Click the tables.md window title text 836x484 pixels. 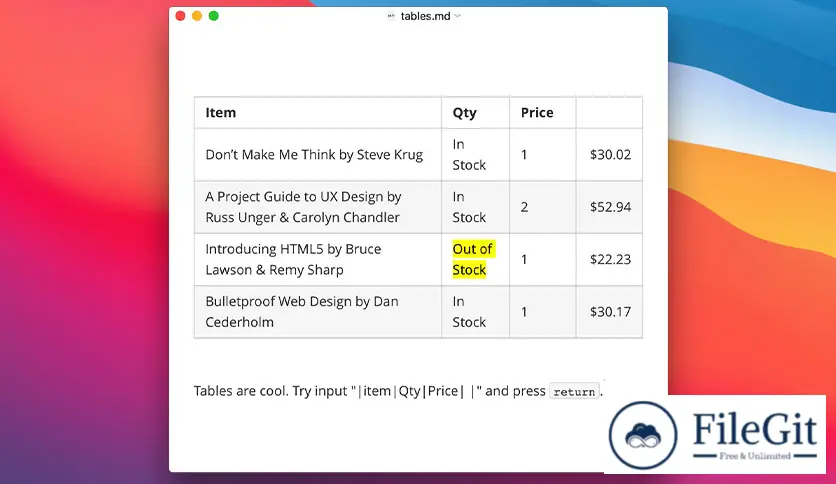425,16
